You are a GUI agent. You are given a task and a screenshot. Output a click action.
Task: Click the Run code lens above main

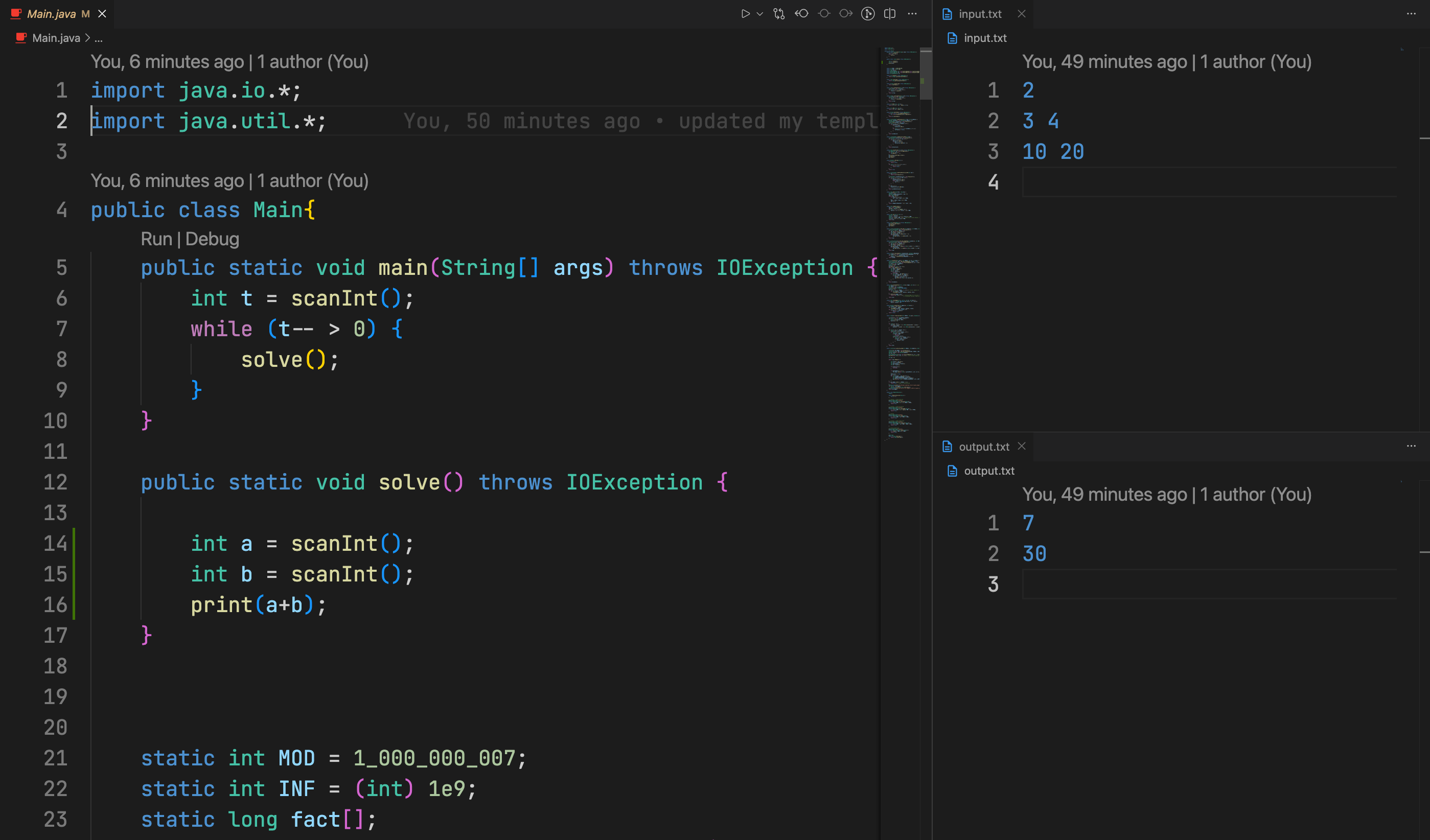pos(156,239)
